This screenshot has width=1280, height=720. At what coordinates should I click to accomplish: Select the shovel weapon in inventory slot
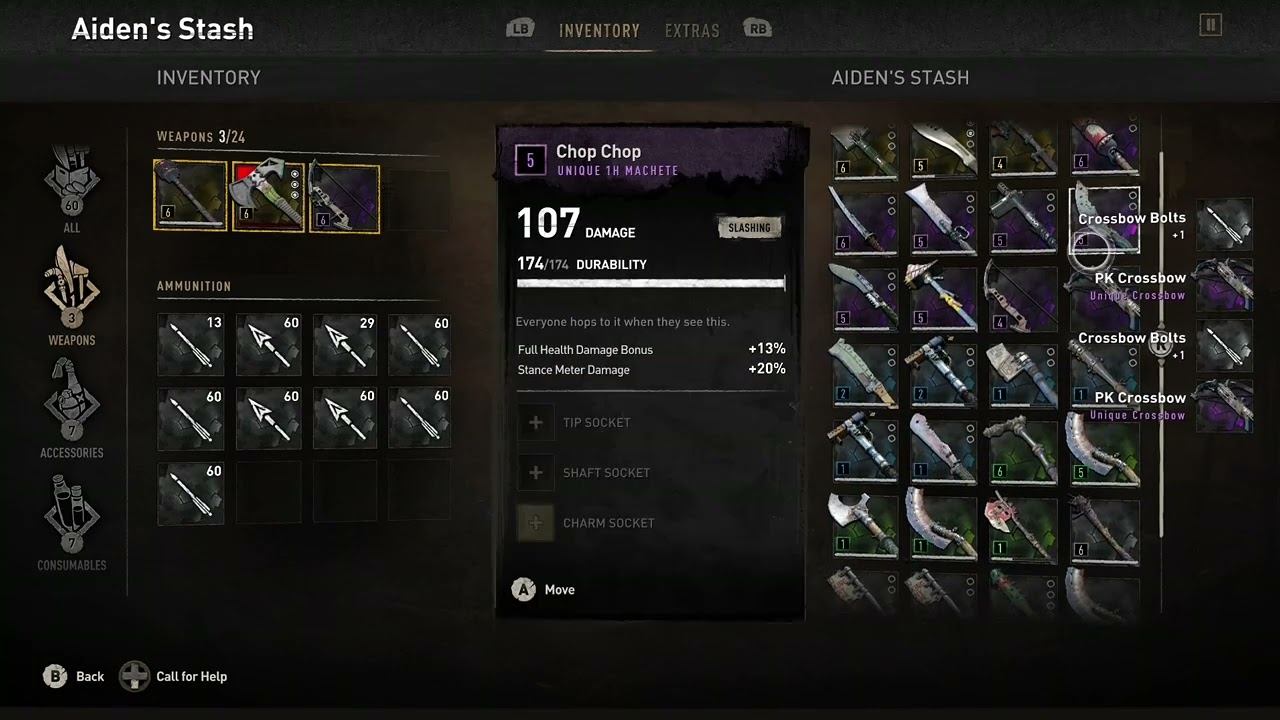point(190,197)
